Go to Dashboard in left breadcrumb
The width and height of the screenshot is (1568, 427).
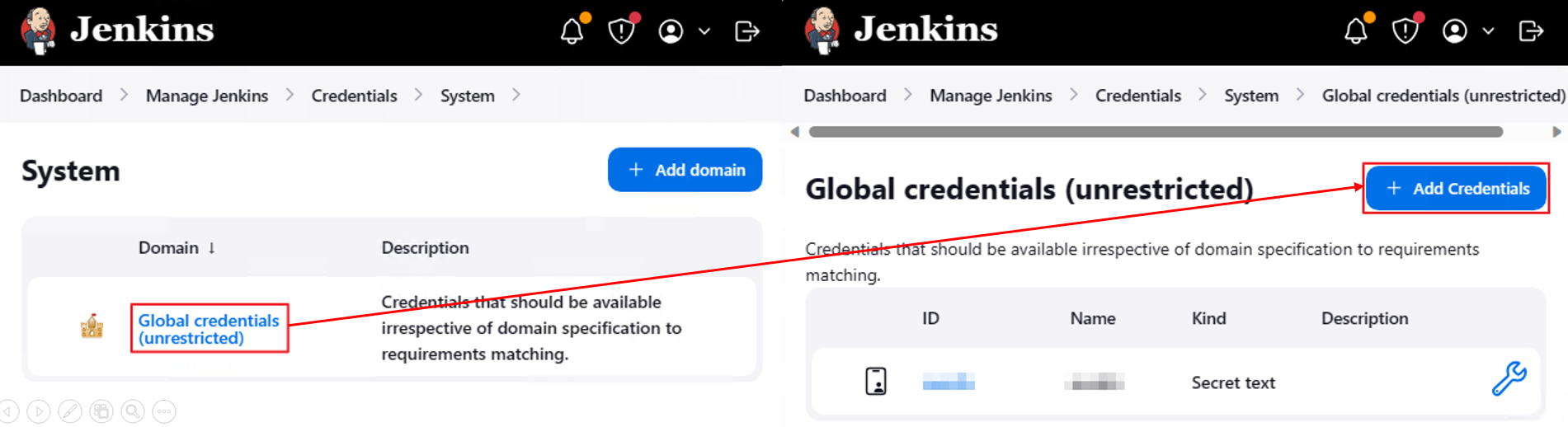tap(61, 96)
